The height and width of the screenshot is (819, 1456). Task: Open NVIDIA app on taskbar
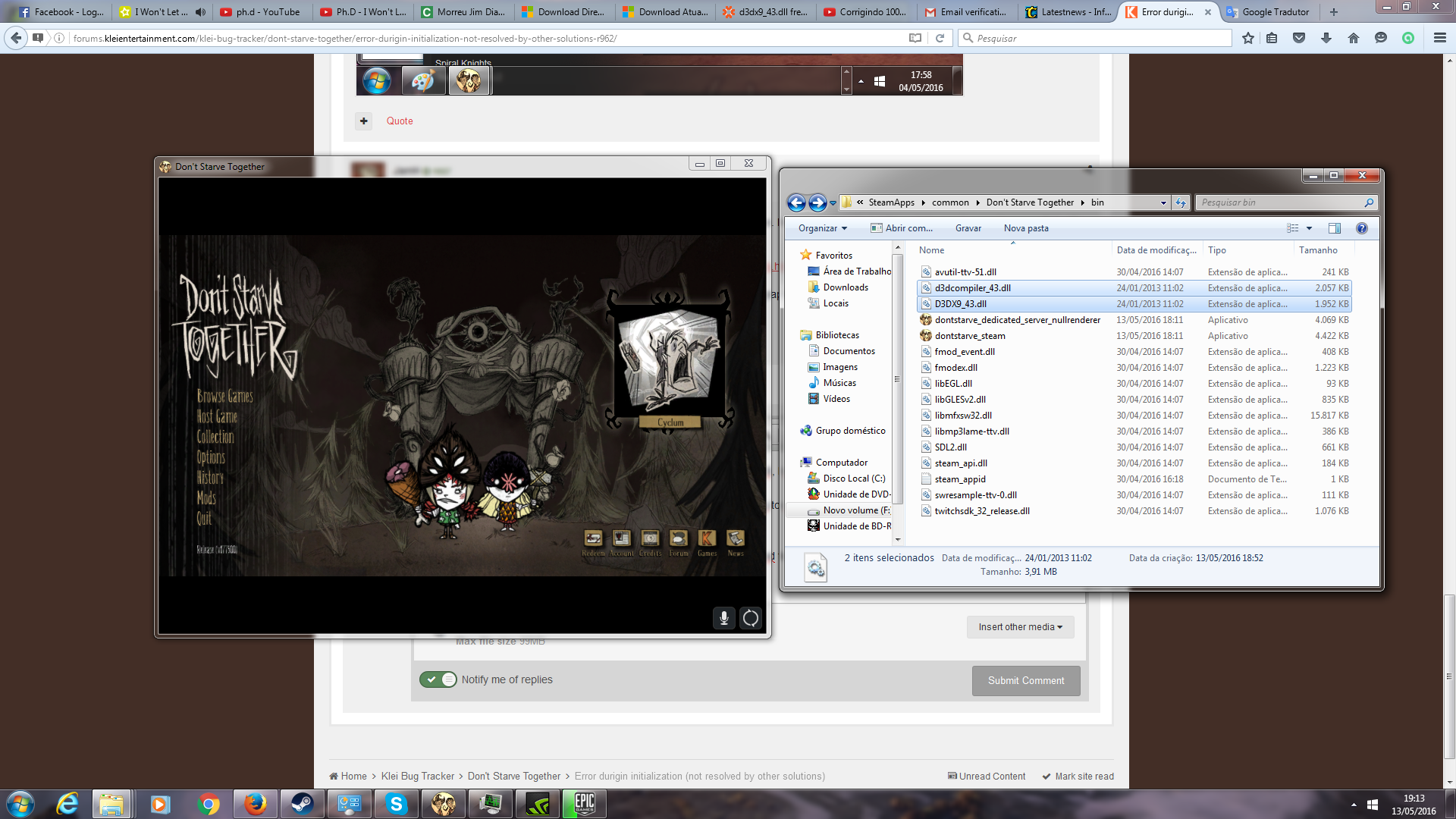click(x=537, y=804)
